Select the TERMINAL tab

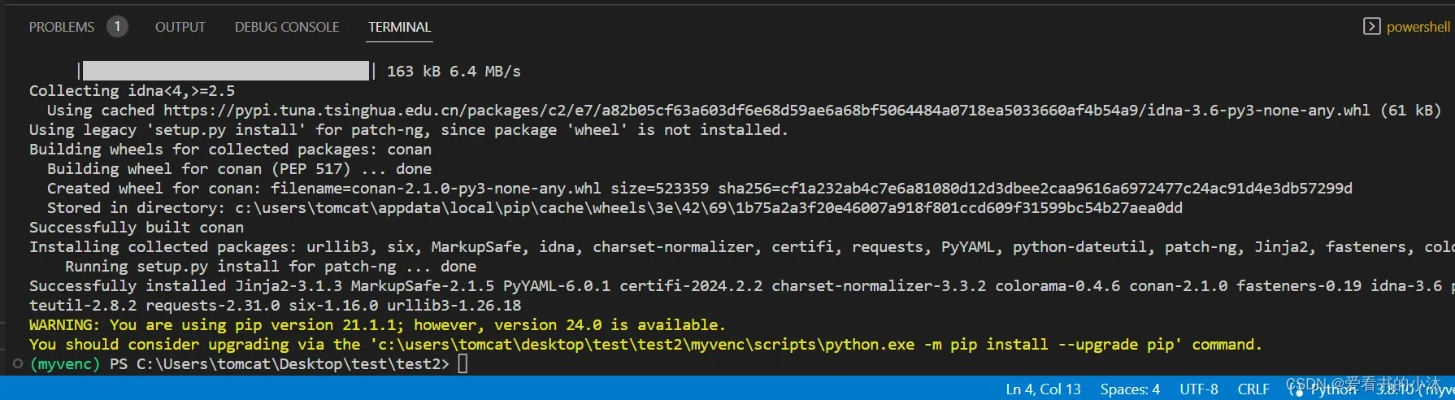[399, 27]
